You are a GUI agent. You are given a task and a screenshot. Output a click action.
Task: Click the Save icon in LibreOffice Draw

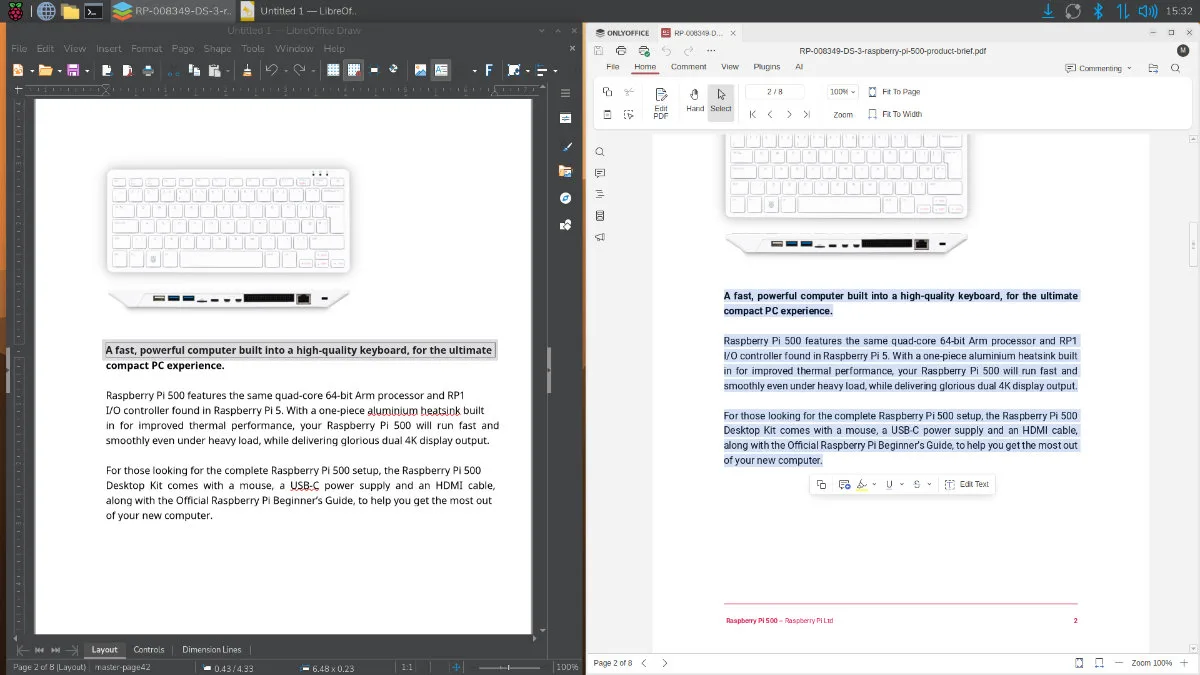click(x=72, y=71)
